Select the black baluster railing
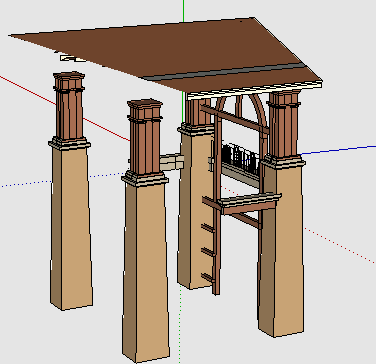The height and width of the screenshot is (364, 376). 241,159
